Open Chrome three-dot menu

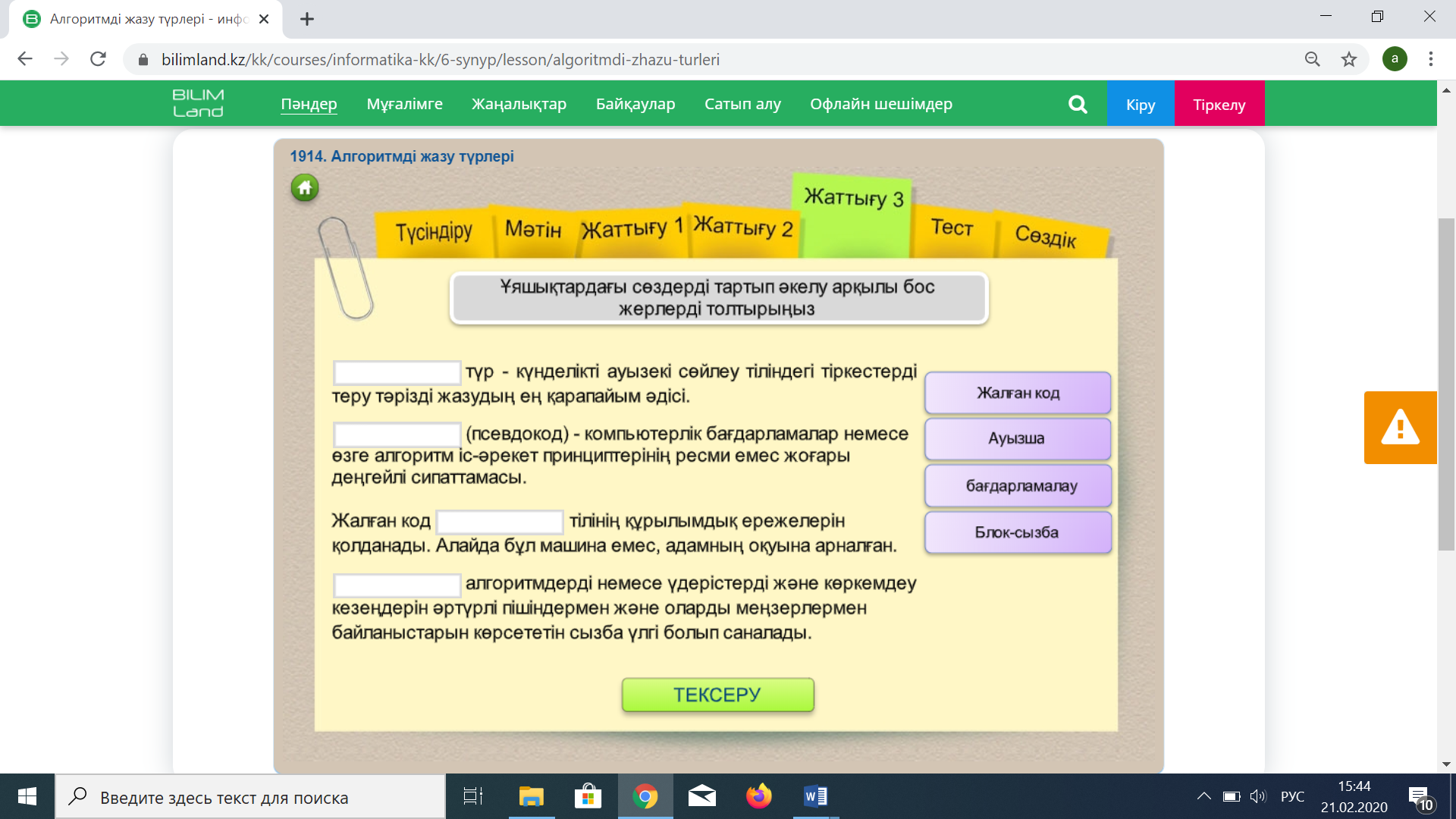(1431, 59)
